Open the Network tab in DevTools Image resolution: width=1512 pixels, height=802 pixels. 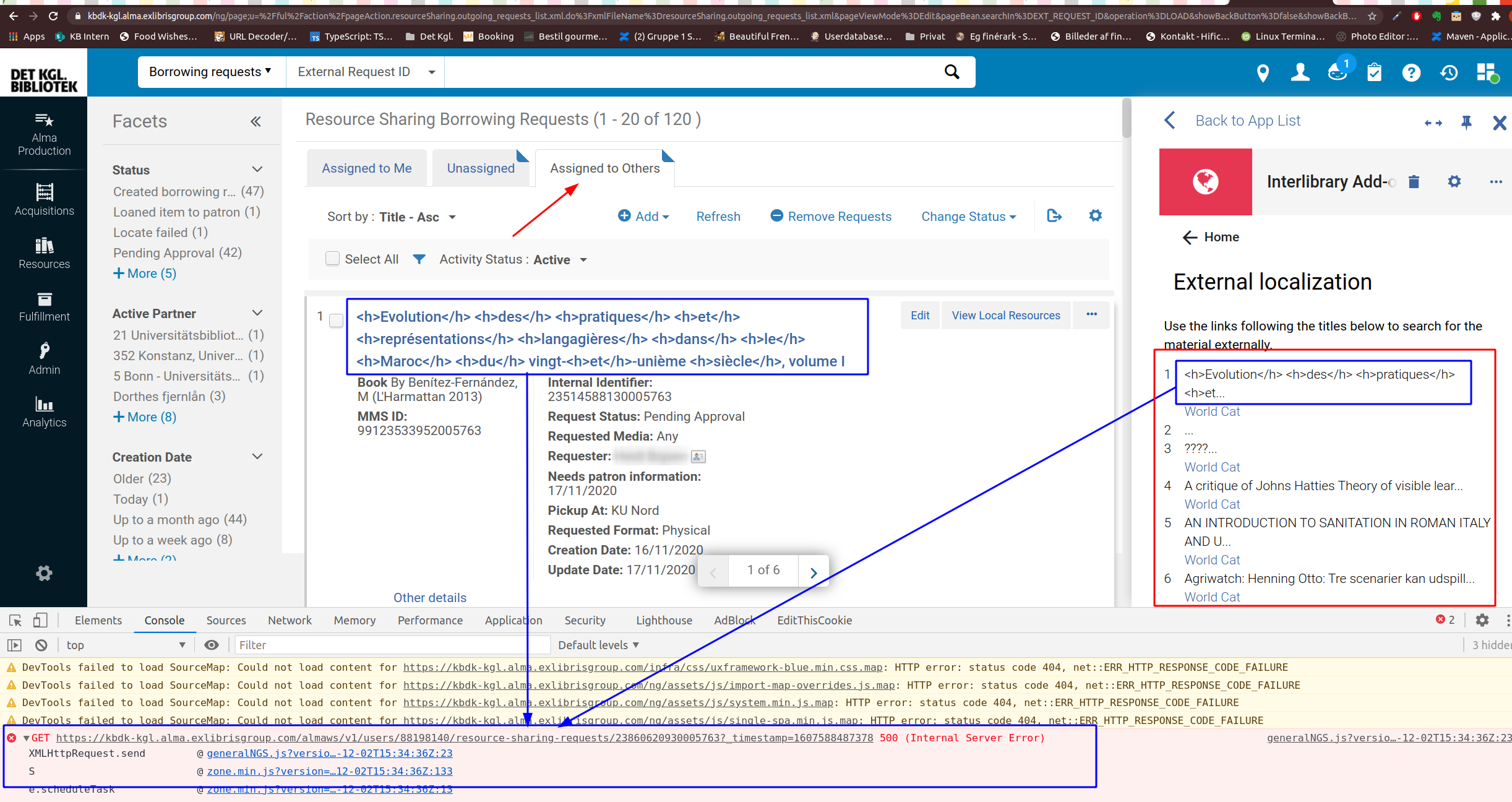tap(290, 620)
